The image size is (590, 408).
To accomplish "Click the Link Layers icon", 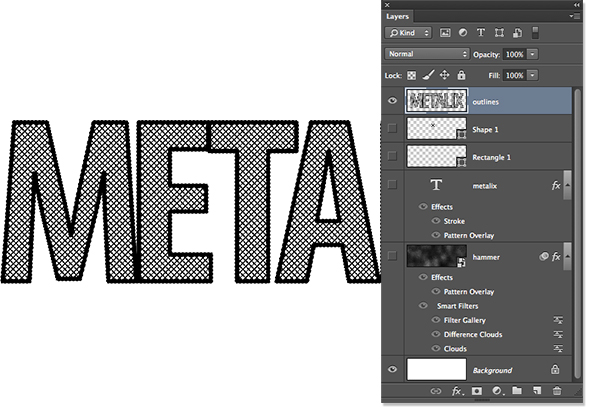I will [436, 391].
